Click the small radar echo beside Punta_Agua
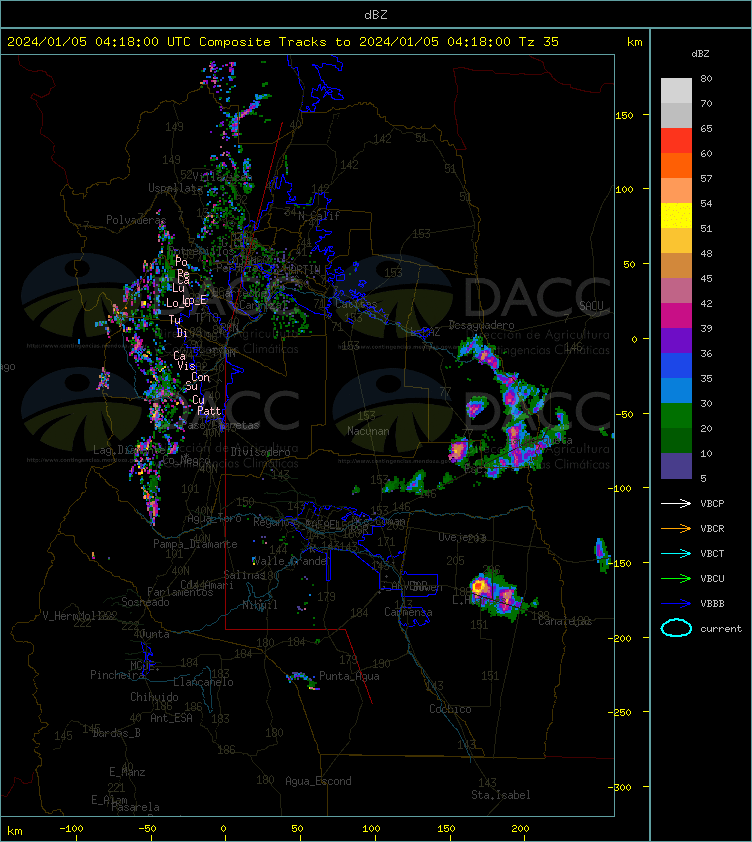752x842 pixels. [303, 679]
